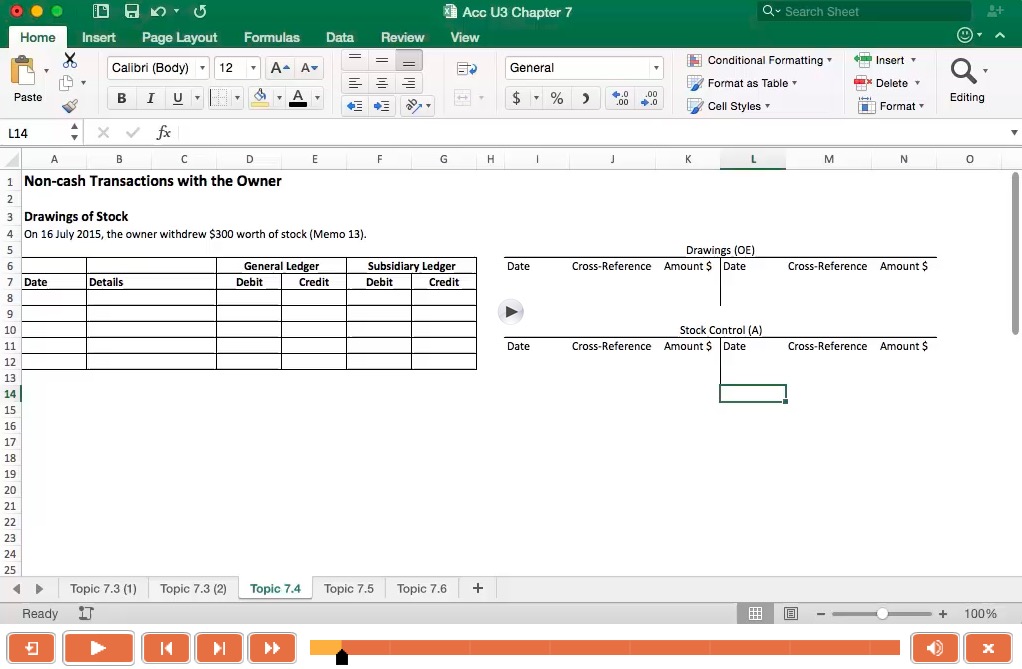
Task: Click the increase indent button
Action: pos(382,106)
